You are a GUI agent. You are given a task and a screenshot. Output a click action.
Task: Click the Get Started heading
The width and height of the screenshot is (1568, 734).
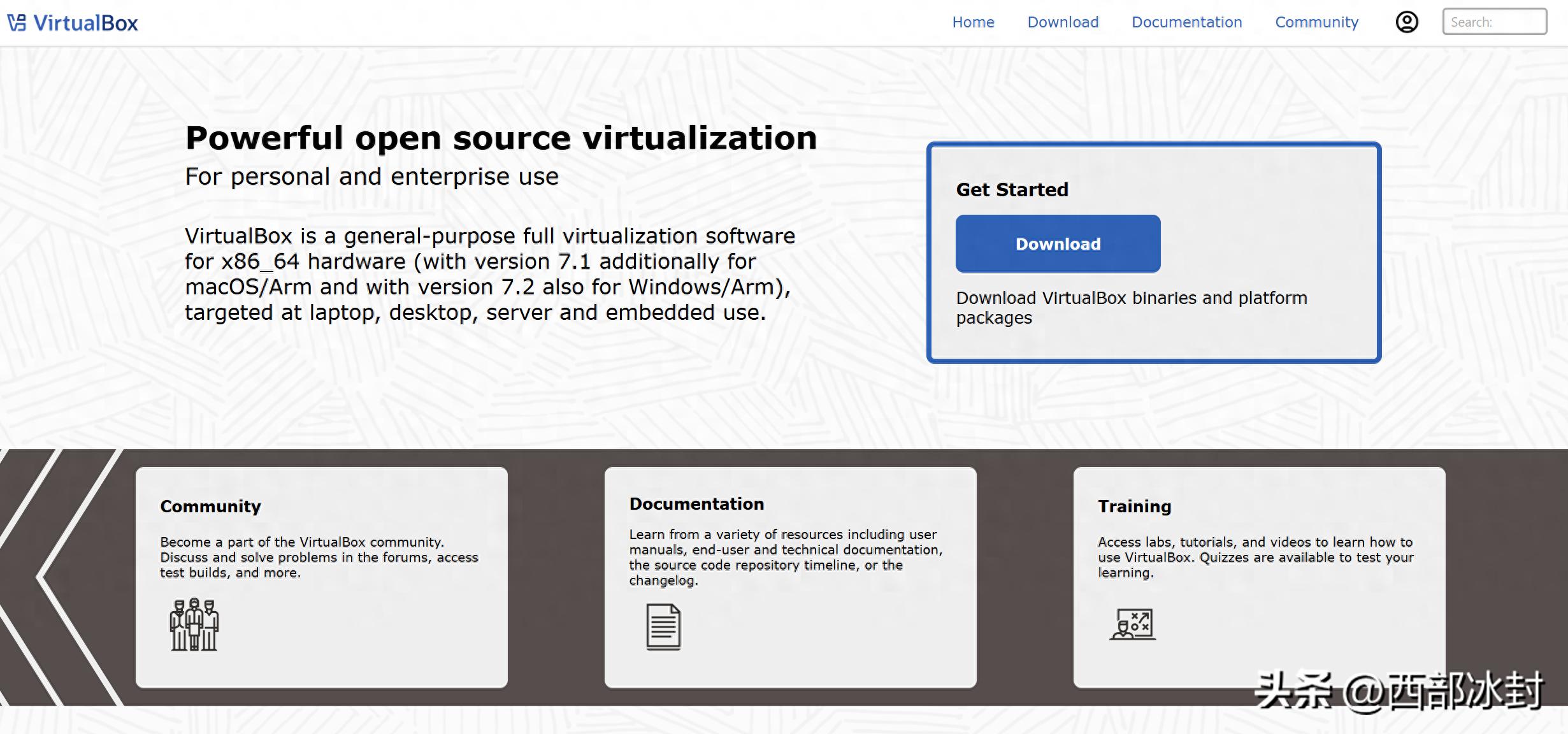click(x=1012, y=190)
